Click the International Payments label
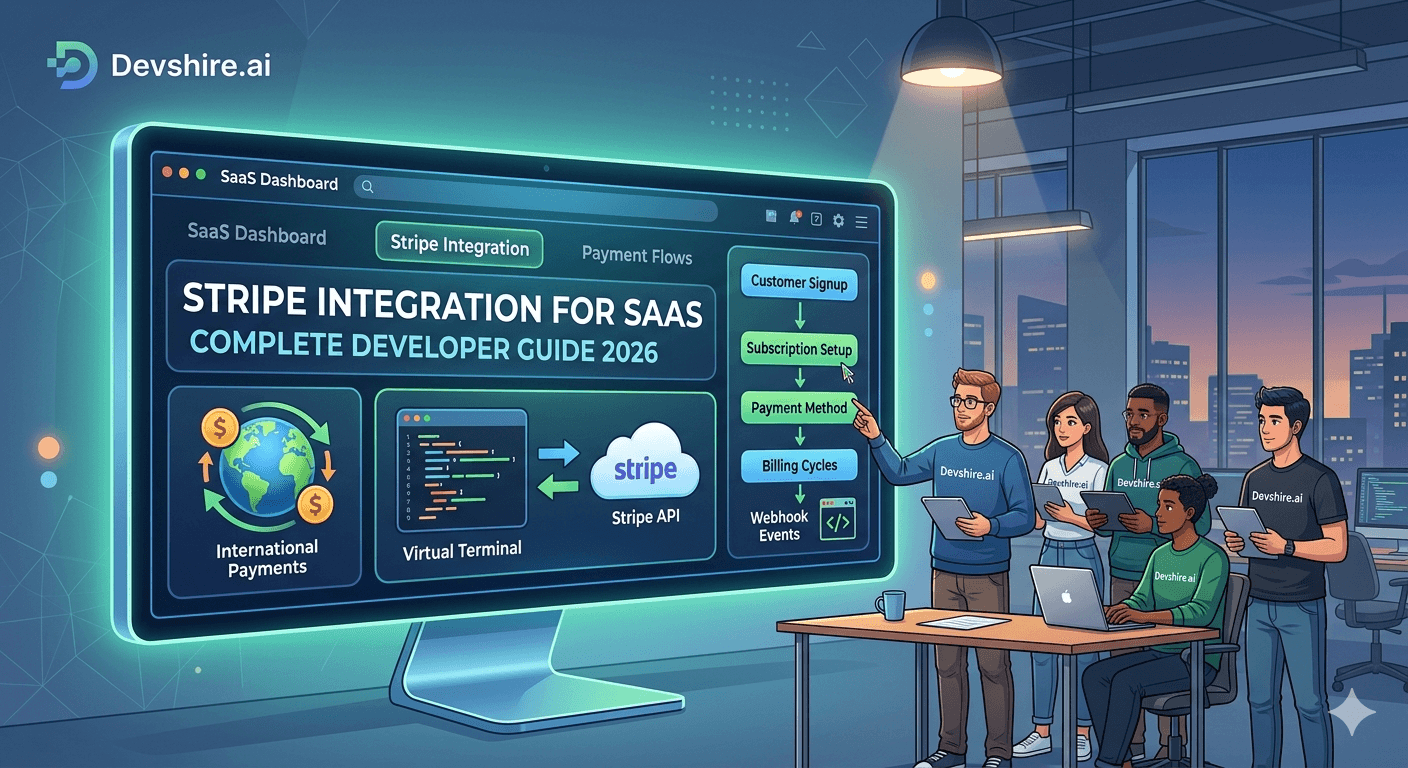The image size is (1408, 768). [265, 558]
